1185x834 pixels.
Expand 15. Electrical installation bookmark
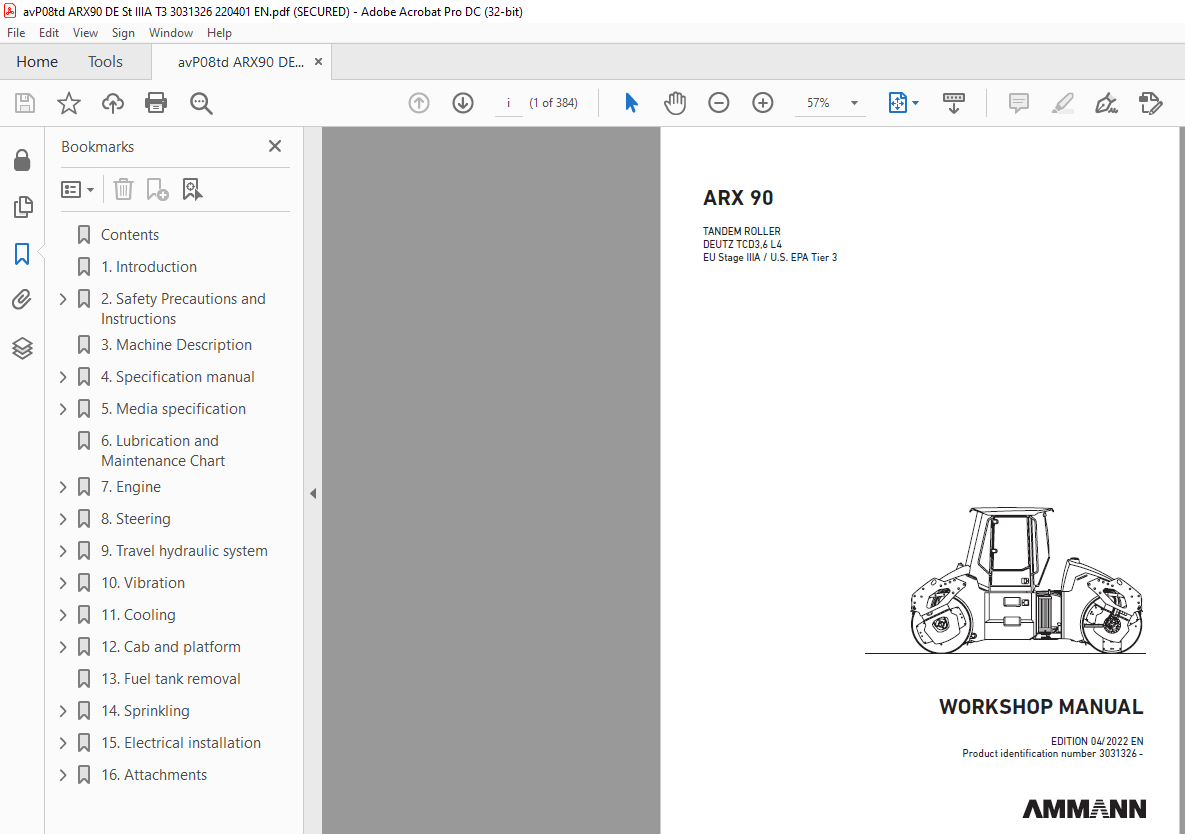point(63,743)
